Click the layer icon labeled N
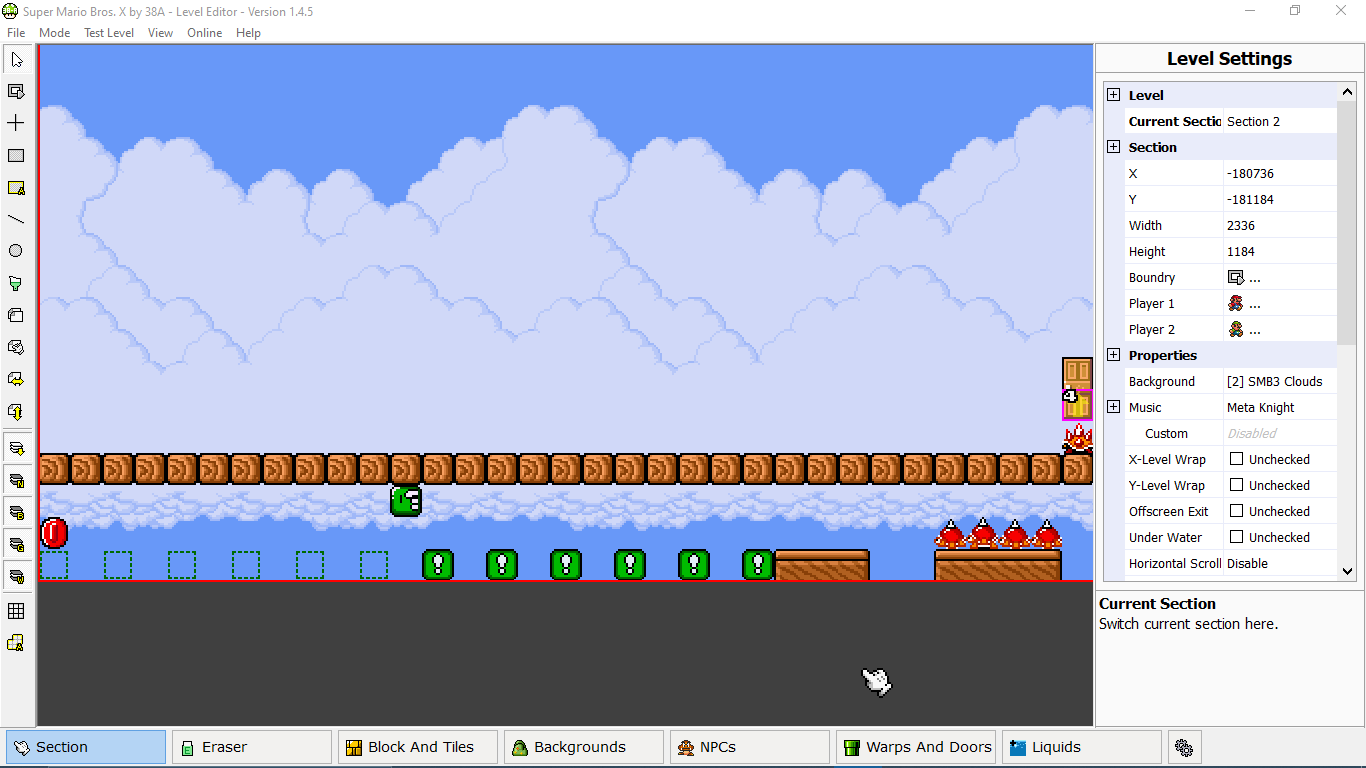 [16, 479]
